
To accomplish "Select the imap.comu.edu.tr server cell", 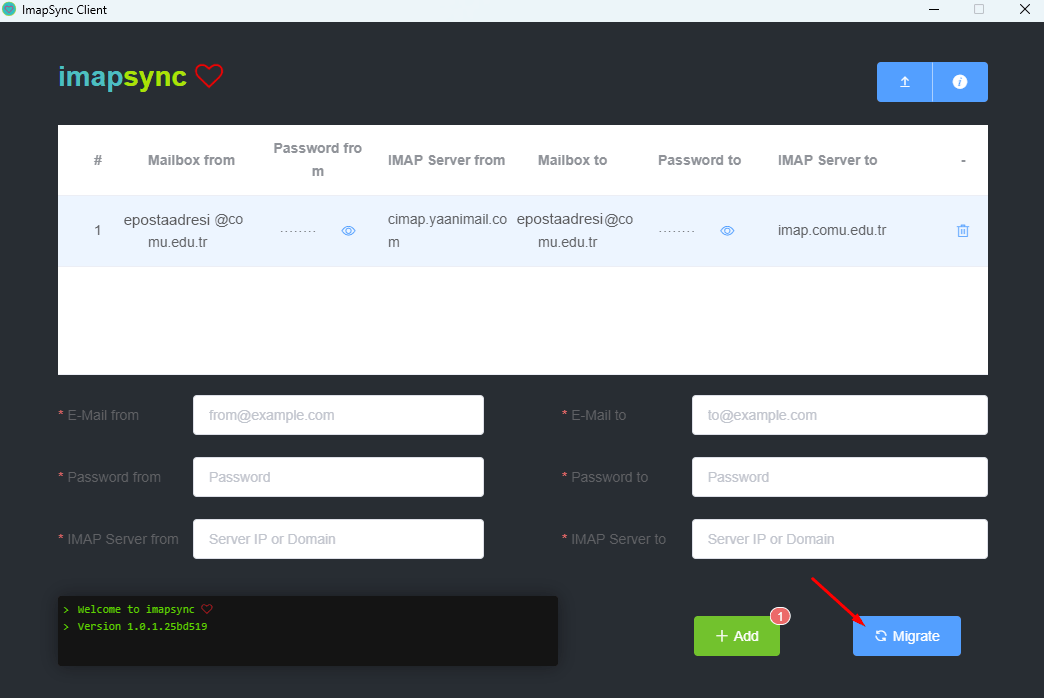I will (x=832, y=230).
